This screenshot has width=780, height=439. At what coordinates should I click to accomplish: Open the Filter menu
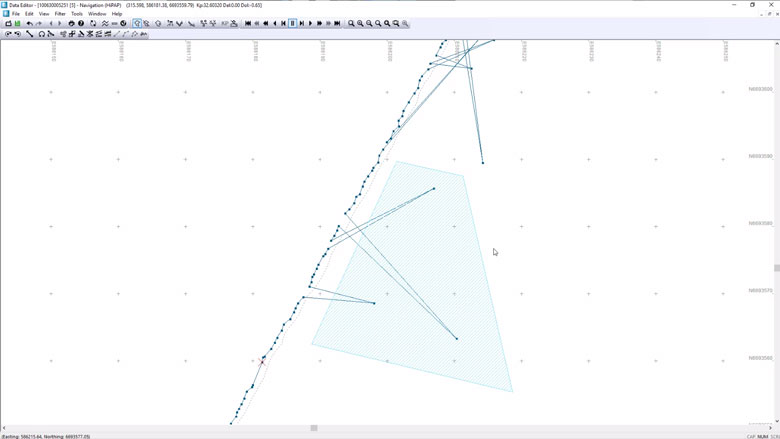(60, 14)
